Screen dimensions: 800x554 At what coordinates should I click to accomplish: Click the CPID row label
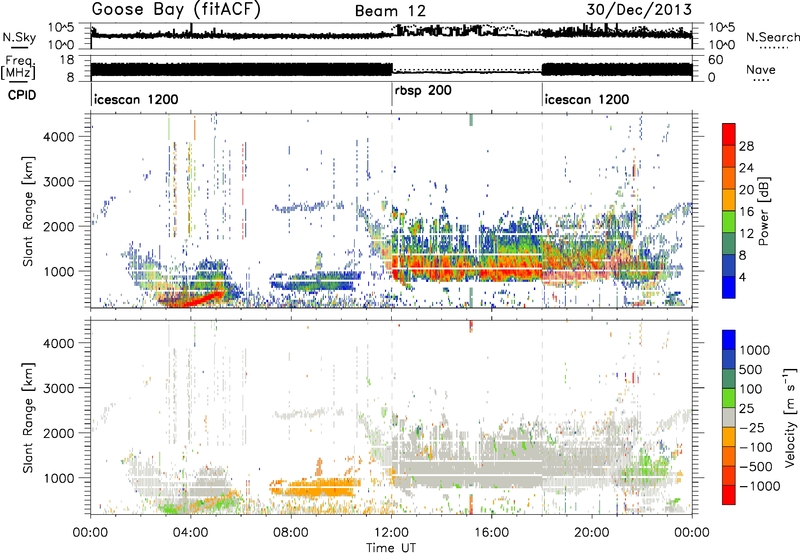pyautogui.click(x=22, y=95)
